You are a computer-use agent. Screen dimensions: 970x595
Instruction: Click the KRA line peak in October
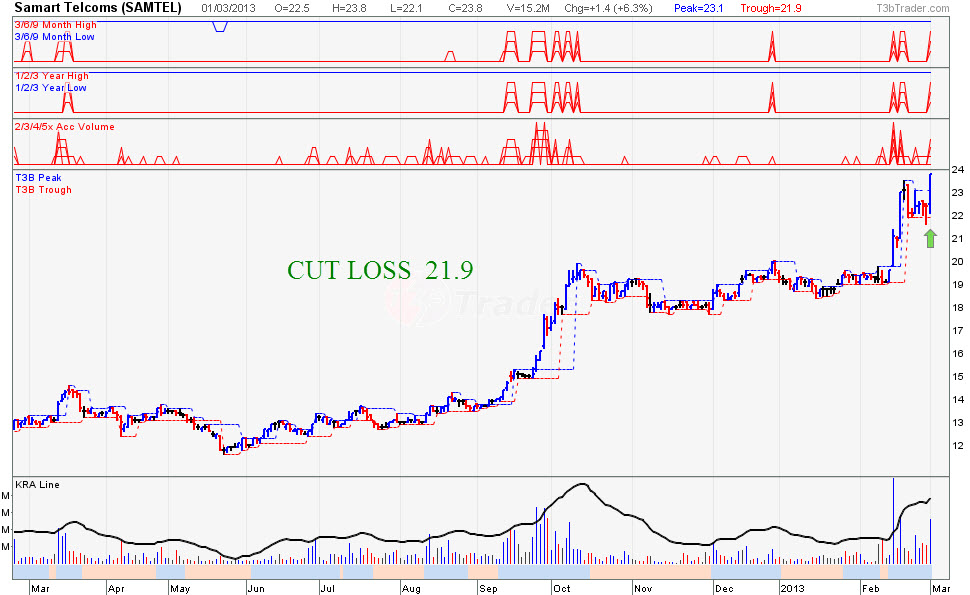pyautogui.click(x=581, y=484)
